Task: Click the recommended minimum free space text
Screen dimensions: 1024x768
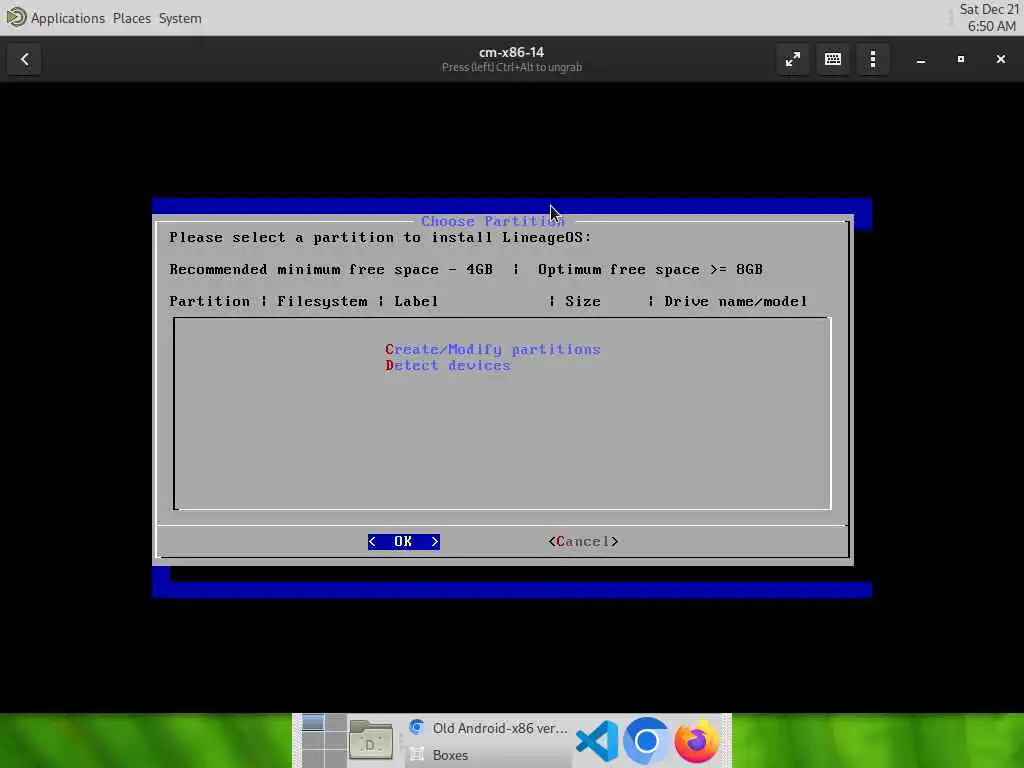Action: click(331, 270)
